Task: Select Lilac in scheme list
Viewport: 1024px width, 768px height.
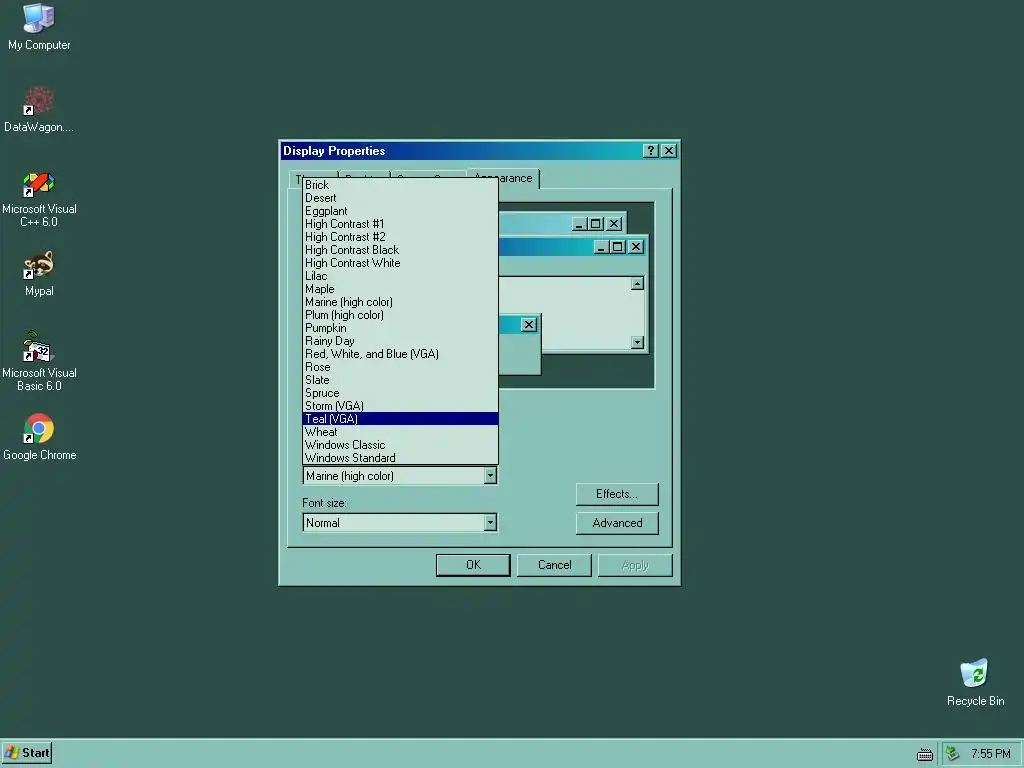Action: (400, 276)
